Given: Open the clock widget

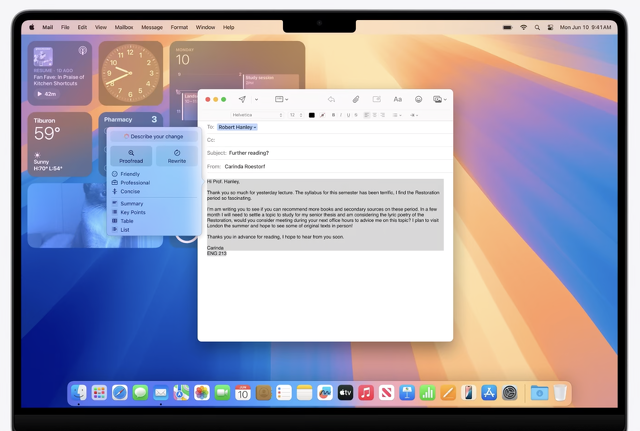Looking at the screenshot, I should point(131,73).
